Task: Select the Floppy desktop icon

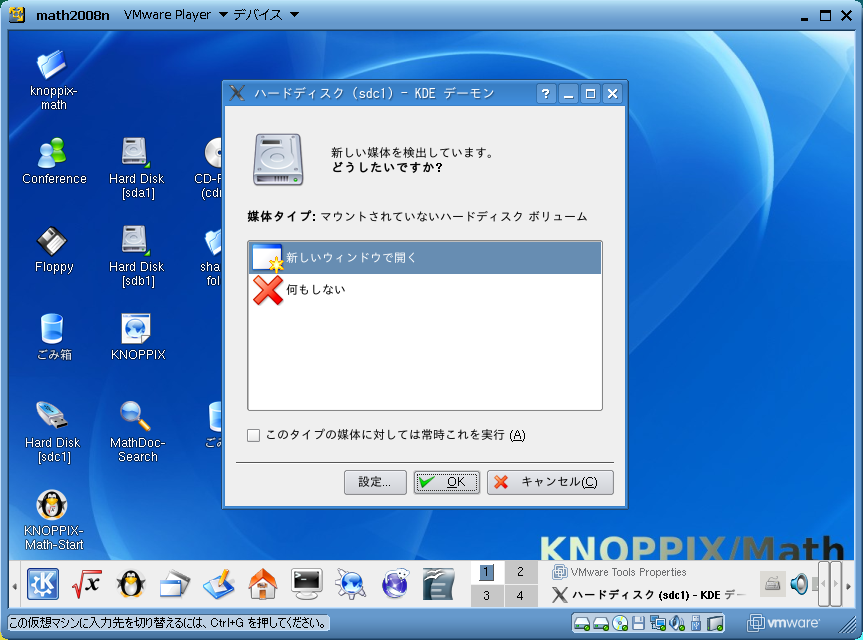Action: (54, 249)
